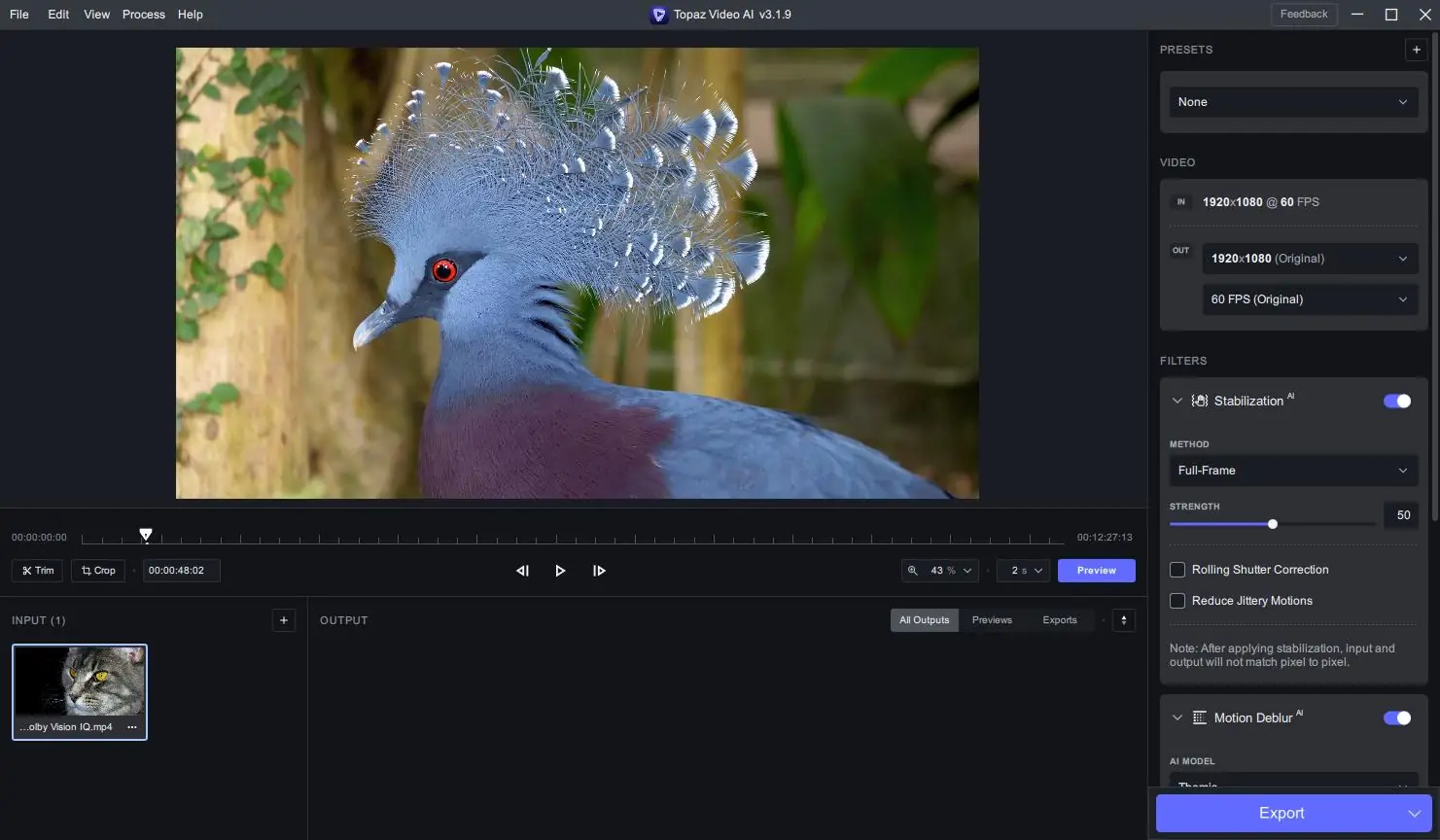Add a new preset with plus icon

(1416, 50)
